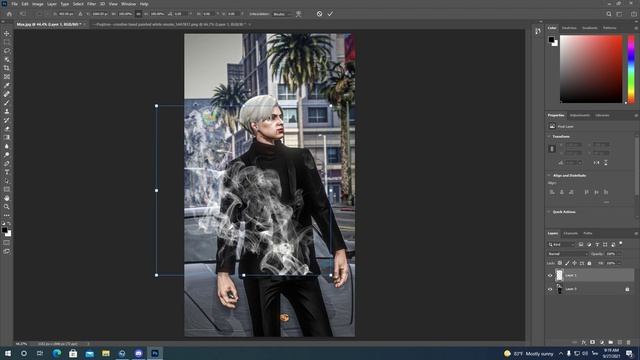Hide Layer 1 using its eye icon

point(550,276)
